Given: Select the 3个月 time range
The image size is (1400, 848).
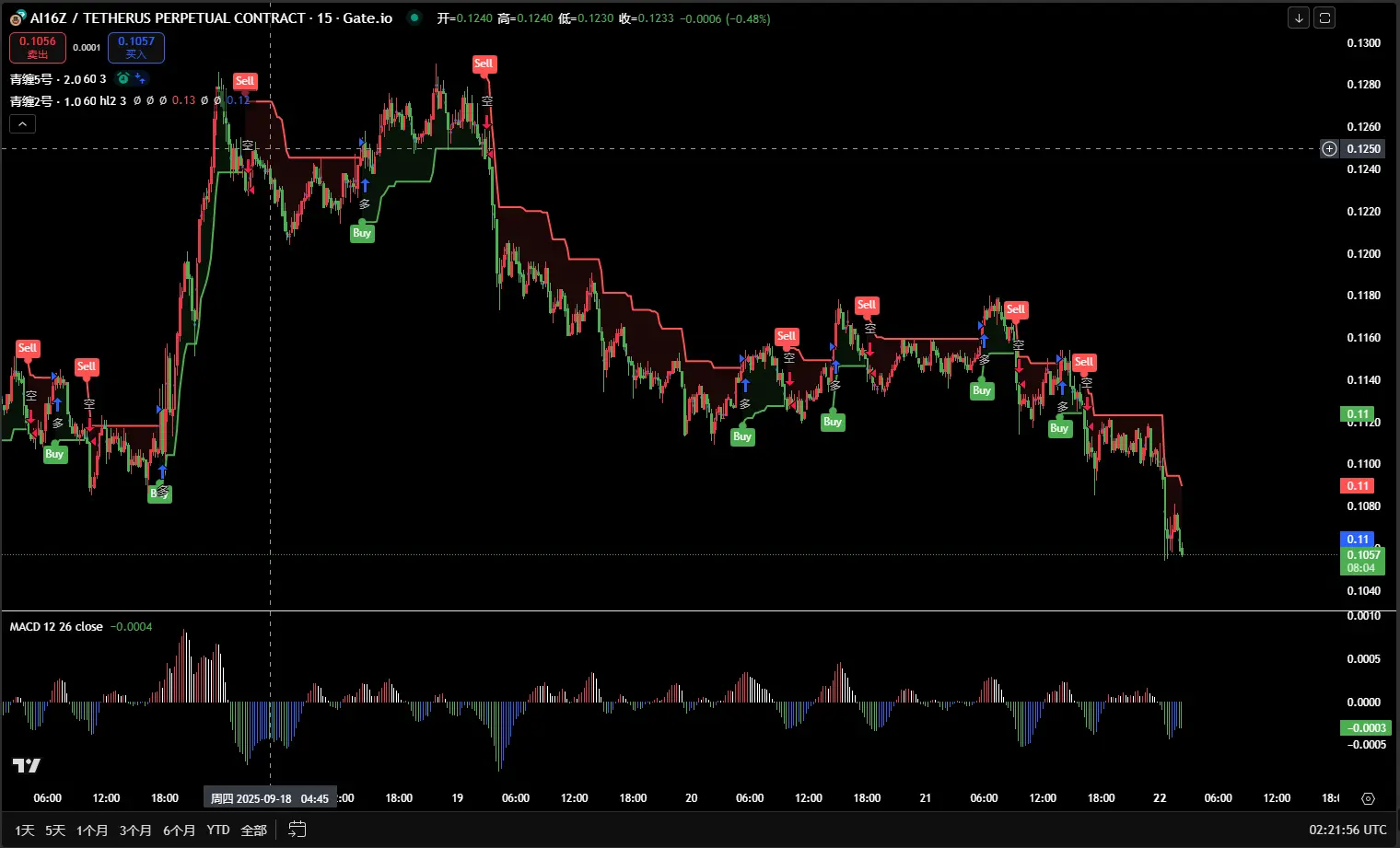Looking at the screenshot, I should click(x=135, y=830).
